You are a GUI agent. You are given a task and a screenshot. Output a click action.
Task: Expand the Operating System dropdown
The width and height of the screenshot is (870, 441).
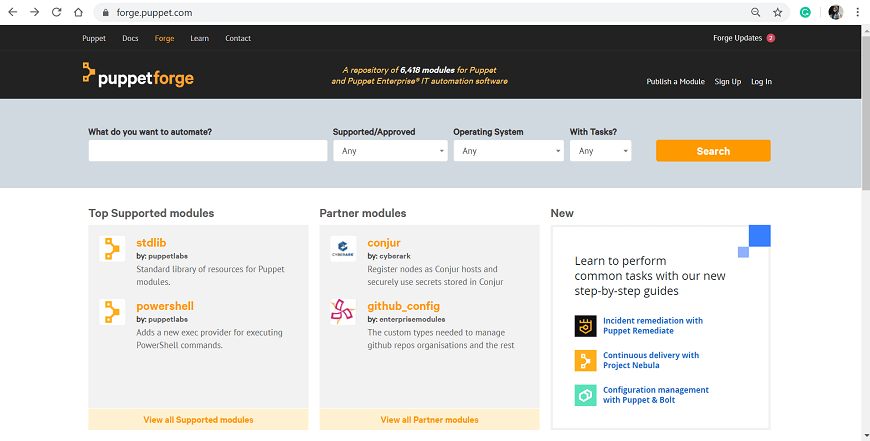pos(508,151)
